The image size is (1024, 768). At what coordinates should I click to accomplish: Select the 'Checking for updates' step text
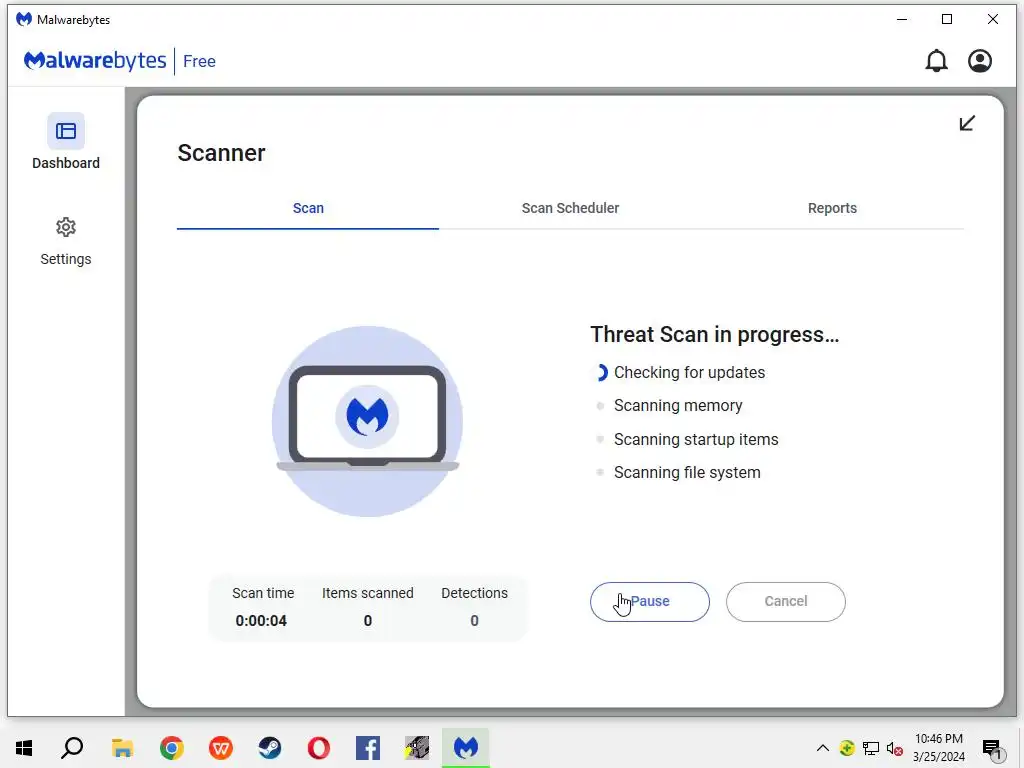[x=690, y=372]
